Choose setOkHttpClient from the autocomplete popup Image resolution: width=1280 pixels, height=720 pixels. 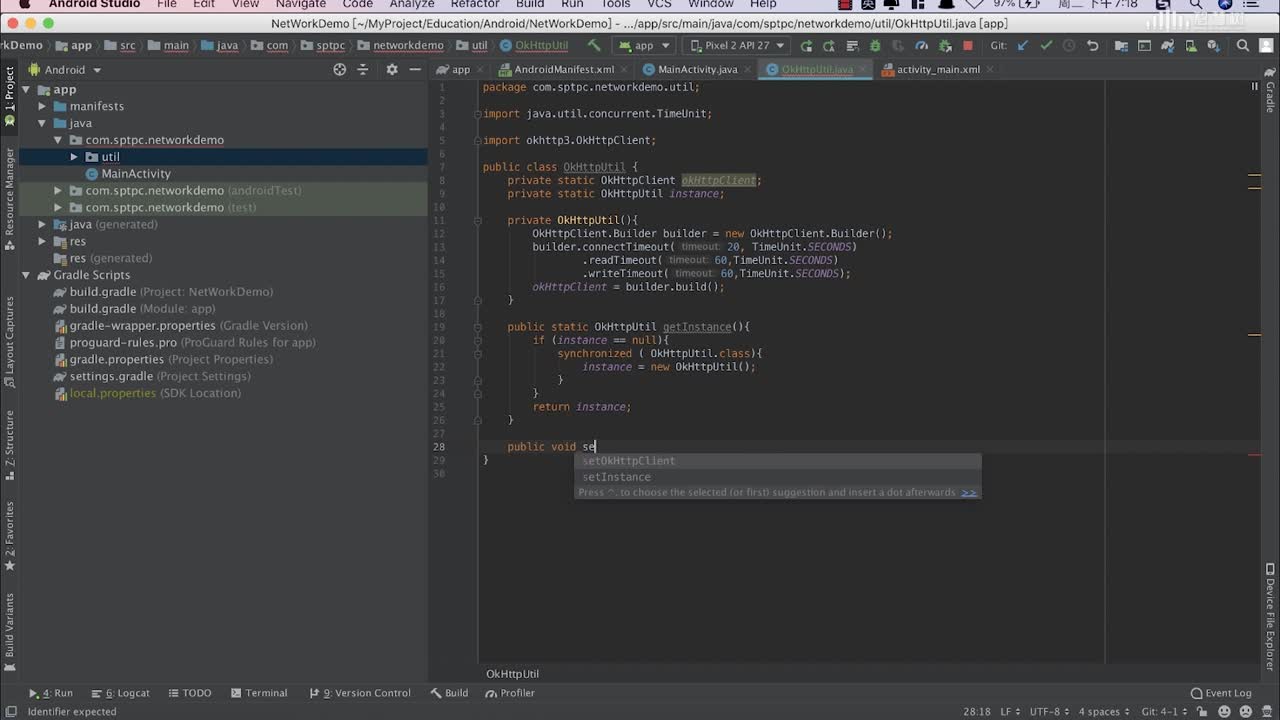coord(778,461)
